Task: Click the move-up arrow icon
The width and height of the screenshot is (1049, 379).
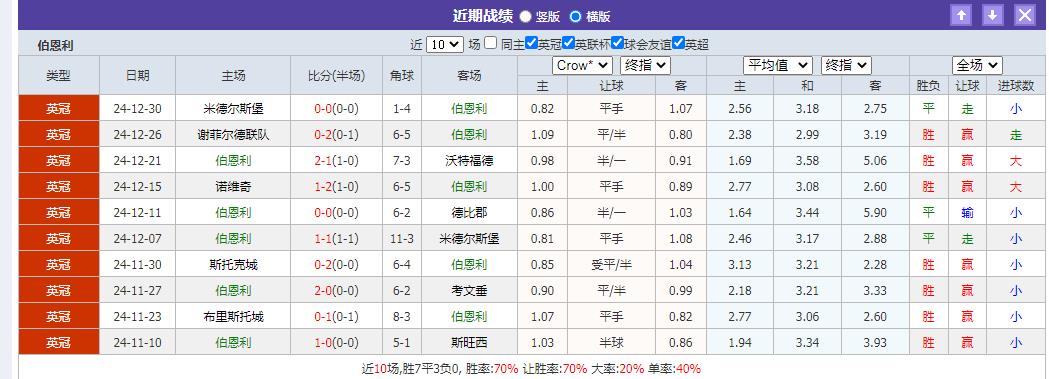Action: pyautogui.click(x=961, y=15)
